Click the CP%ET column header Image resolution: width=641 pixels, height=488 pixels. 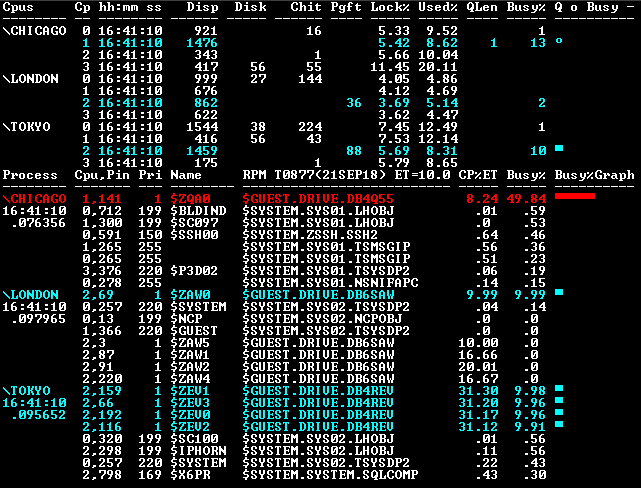click(478, 175)
